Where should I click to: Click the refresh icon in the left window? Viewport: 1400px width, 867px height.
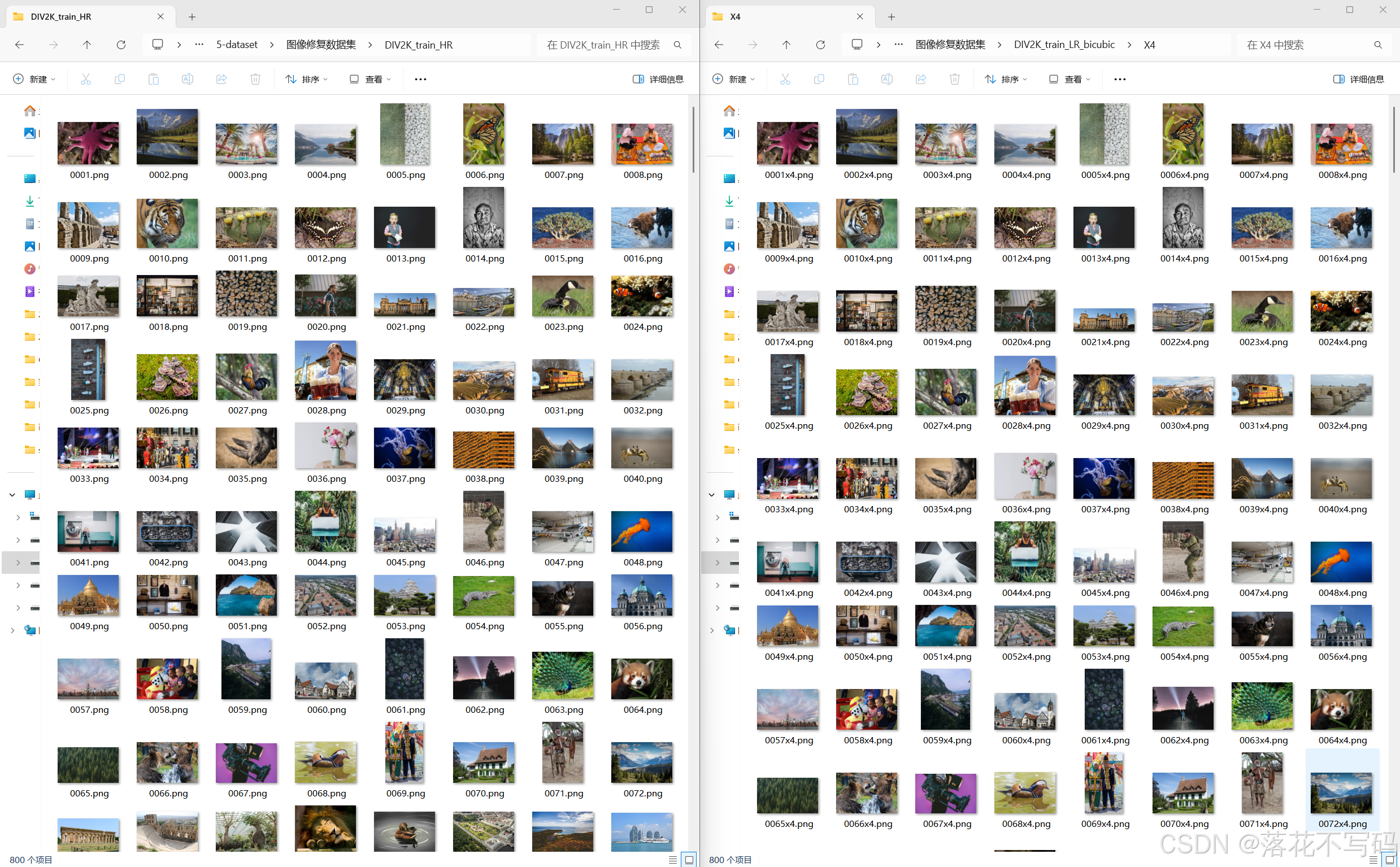[x=121, y=45]
